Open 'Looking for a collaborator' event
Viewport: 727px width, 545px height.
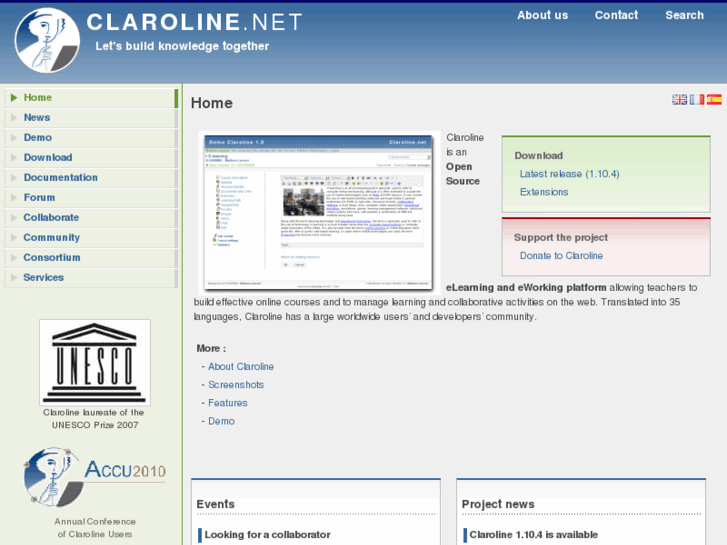pyautogui.click(x=268, y=534)
